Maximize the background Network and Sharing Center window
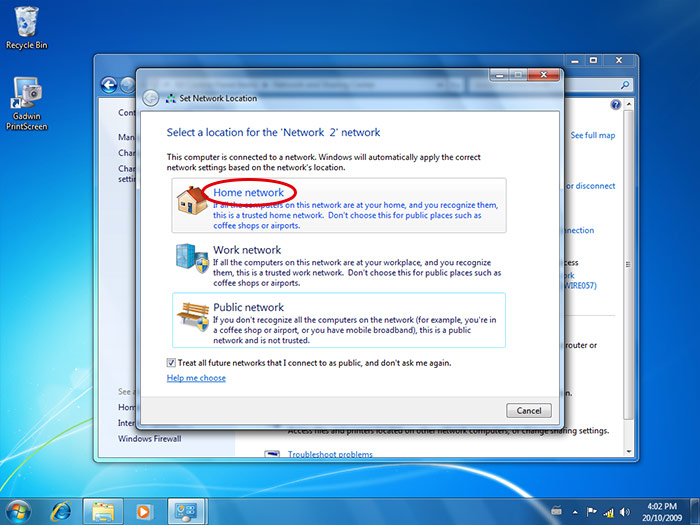Screen dimensions: 700x525 [x=593, y=60]
